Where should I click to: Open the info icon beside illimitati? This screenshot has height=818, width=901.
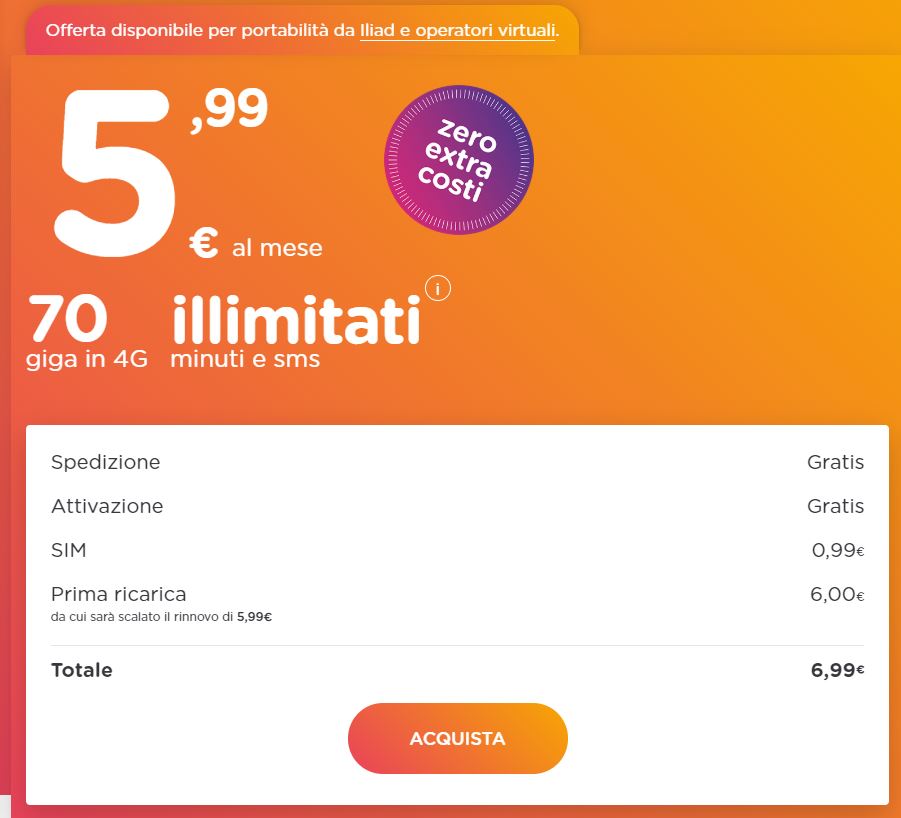pyautogui.click(x=438, y=288)
